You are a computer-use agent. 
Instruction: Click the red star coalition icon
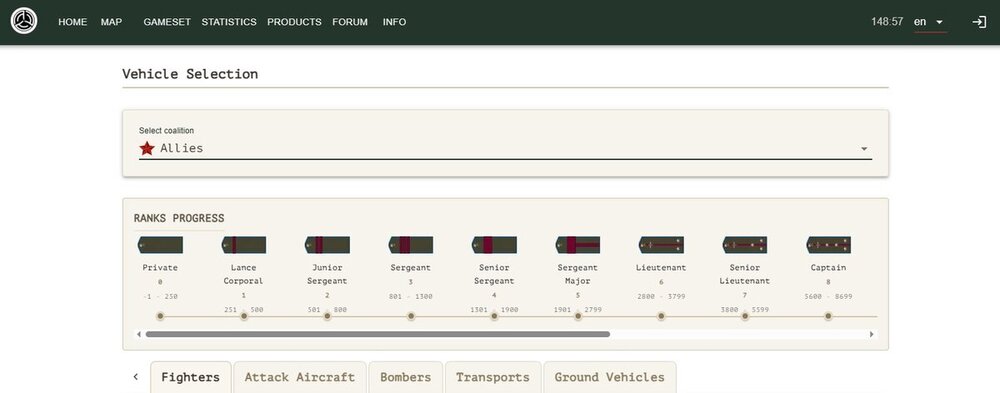point(147,148)
